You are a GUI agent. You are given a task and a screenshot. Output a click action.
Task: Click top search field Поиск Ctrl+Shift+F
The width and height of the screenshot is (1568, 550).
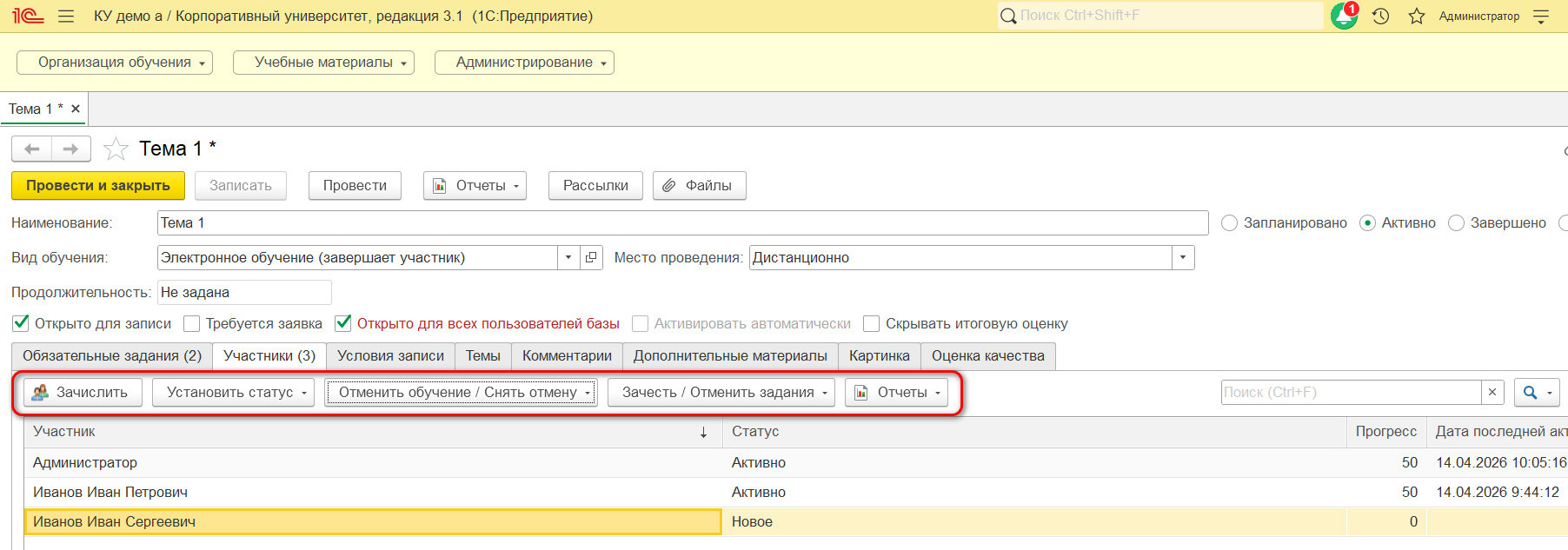pos(1160,16)
